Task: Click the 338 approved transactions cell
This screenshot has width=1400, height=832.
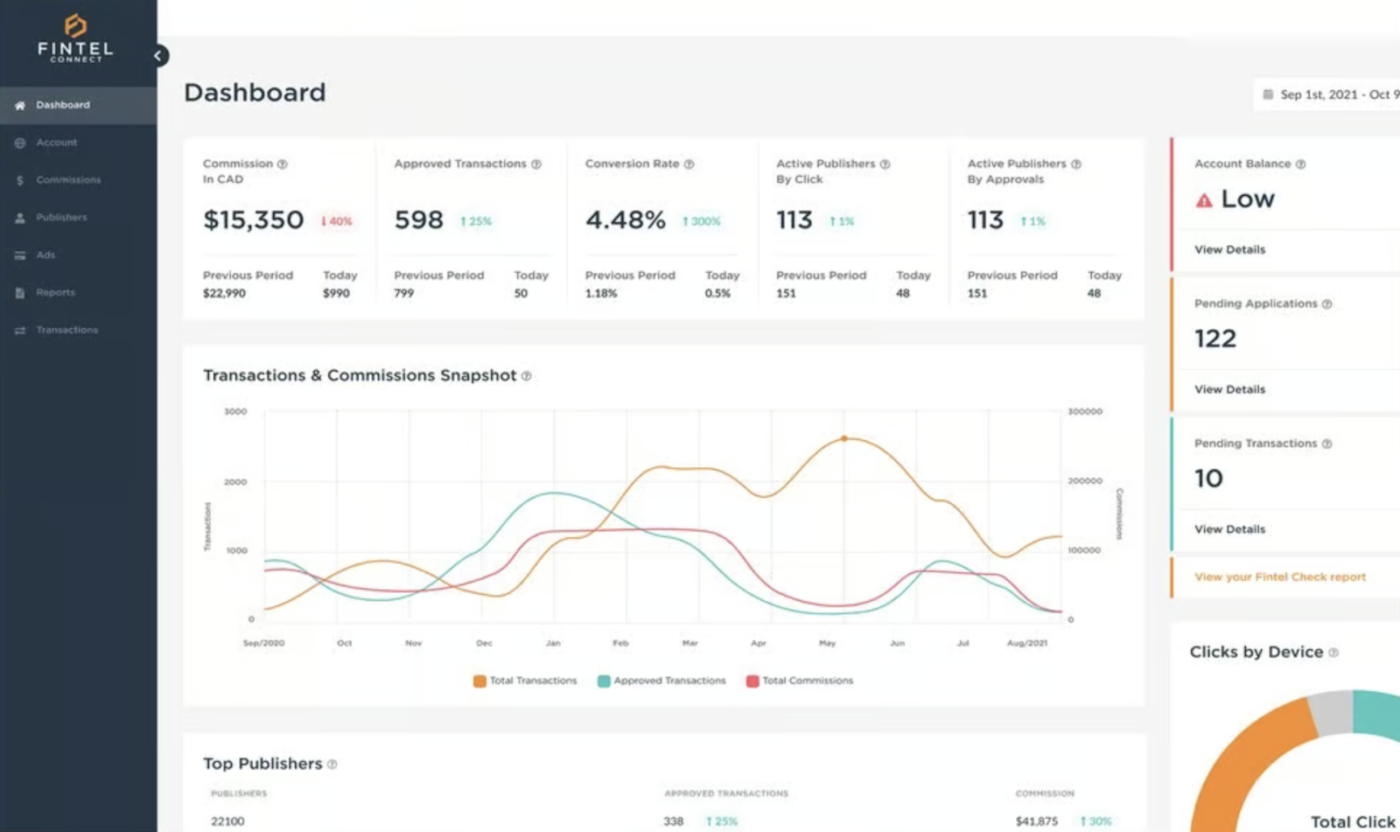Action: pyautogui.click(x=673, y=822)
